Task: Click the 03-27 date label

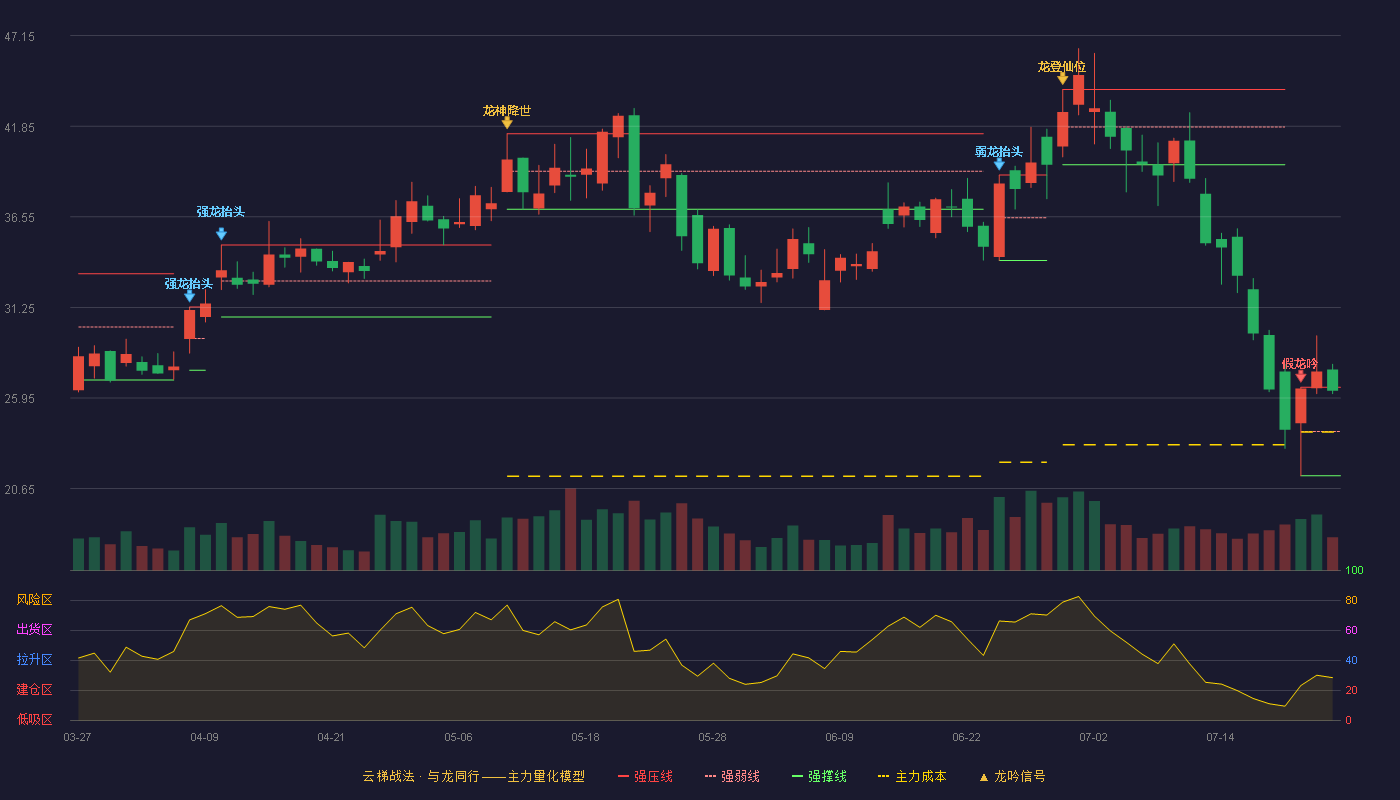Action: click(77, 737)
